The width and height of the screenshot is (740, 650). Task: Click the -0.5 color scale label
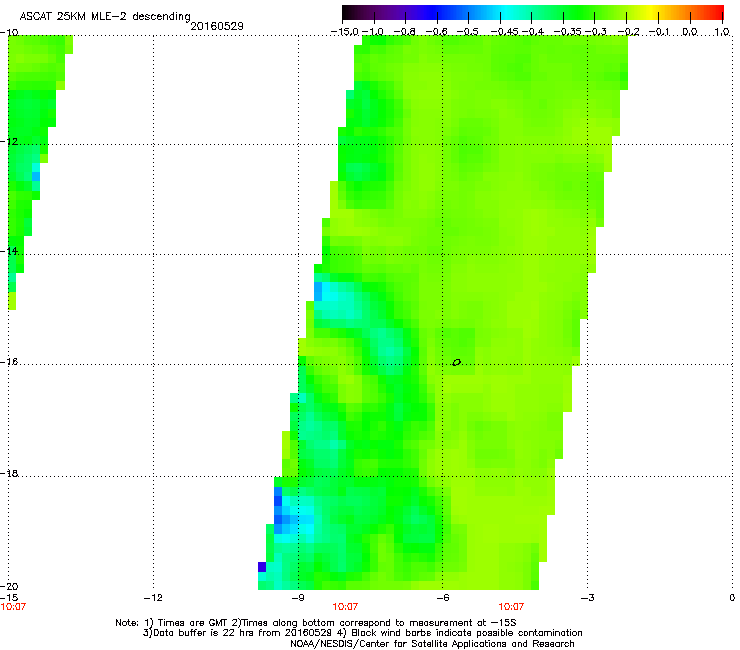(468, 32)
